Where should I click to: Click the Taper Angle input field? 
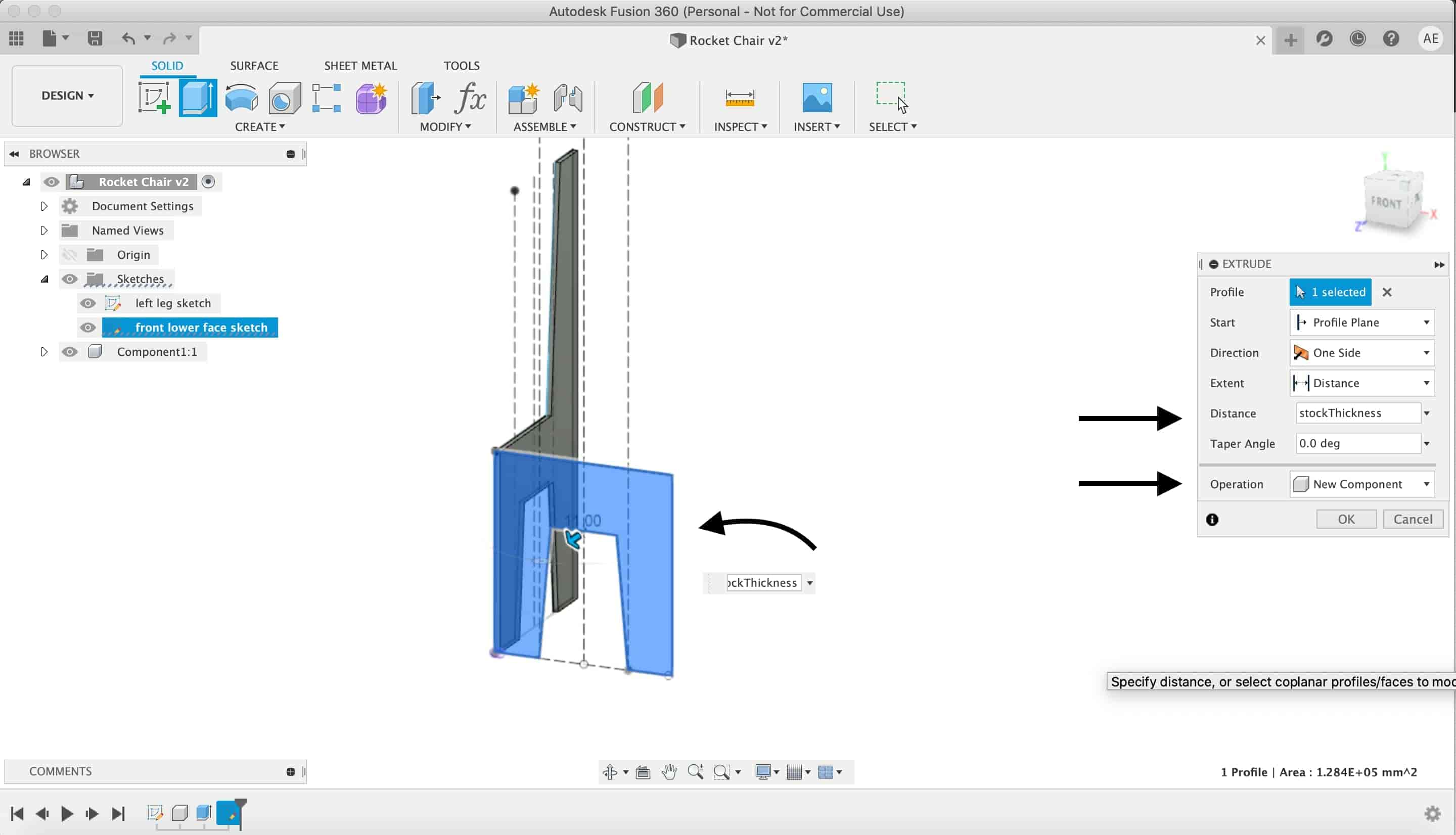click(x=1358, y=443)
